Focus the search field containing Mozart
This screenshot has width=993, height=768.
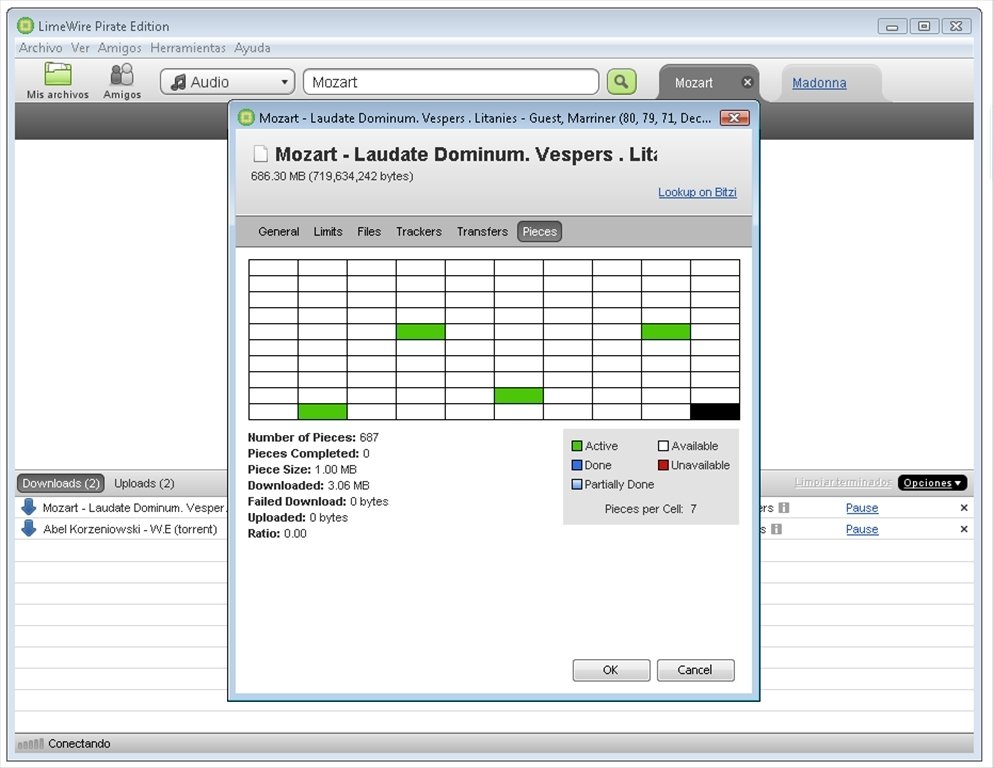pos(451,82)
